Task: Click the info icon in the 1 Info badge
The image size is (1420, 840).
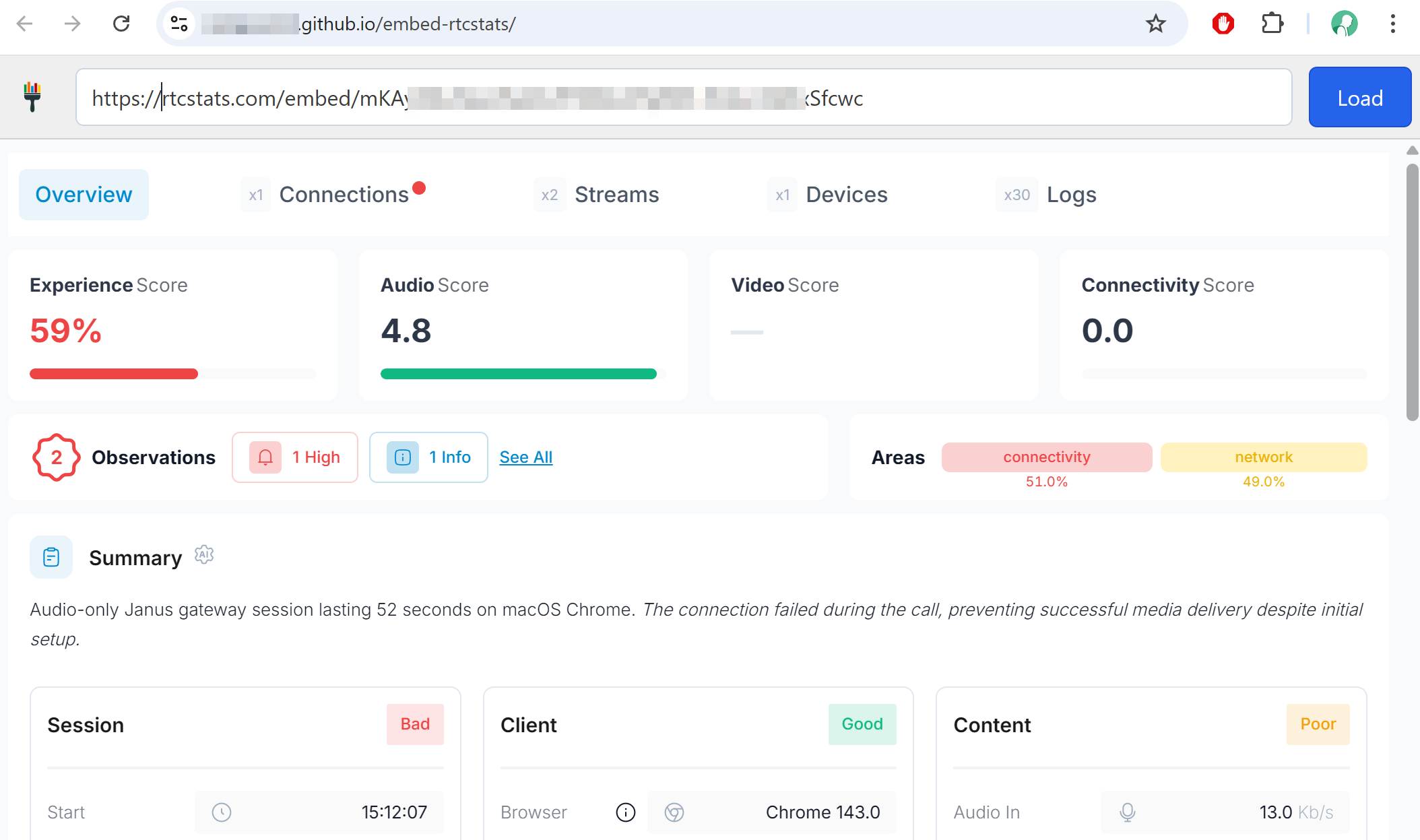Action: tap(402, 457)
